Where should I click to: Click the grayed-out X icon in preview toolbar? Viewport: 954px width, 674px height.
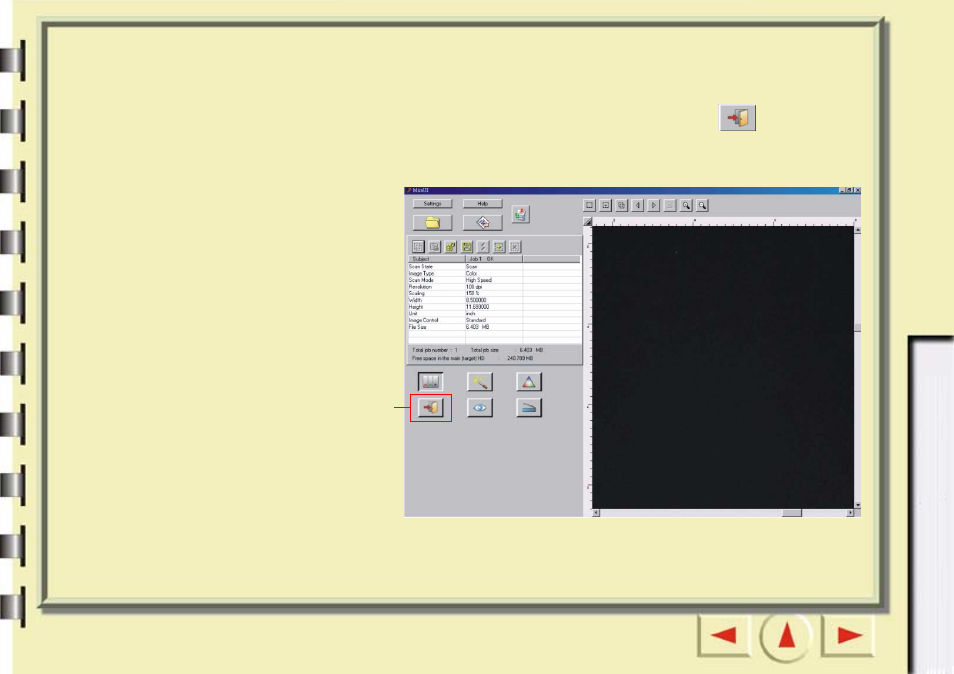tap(670, 206)
